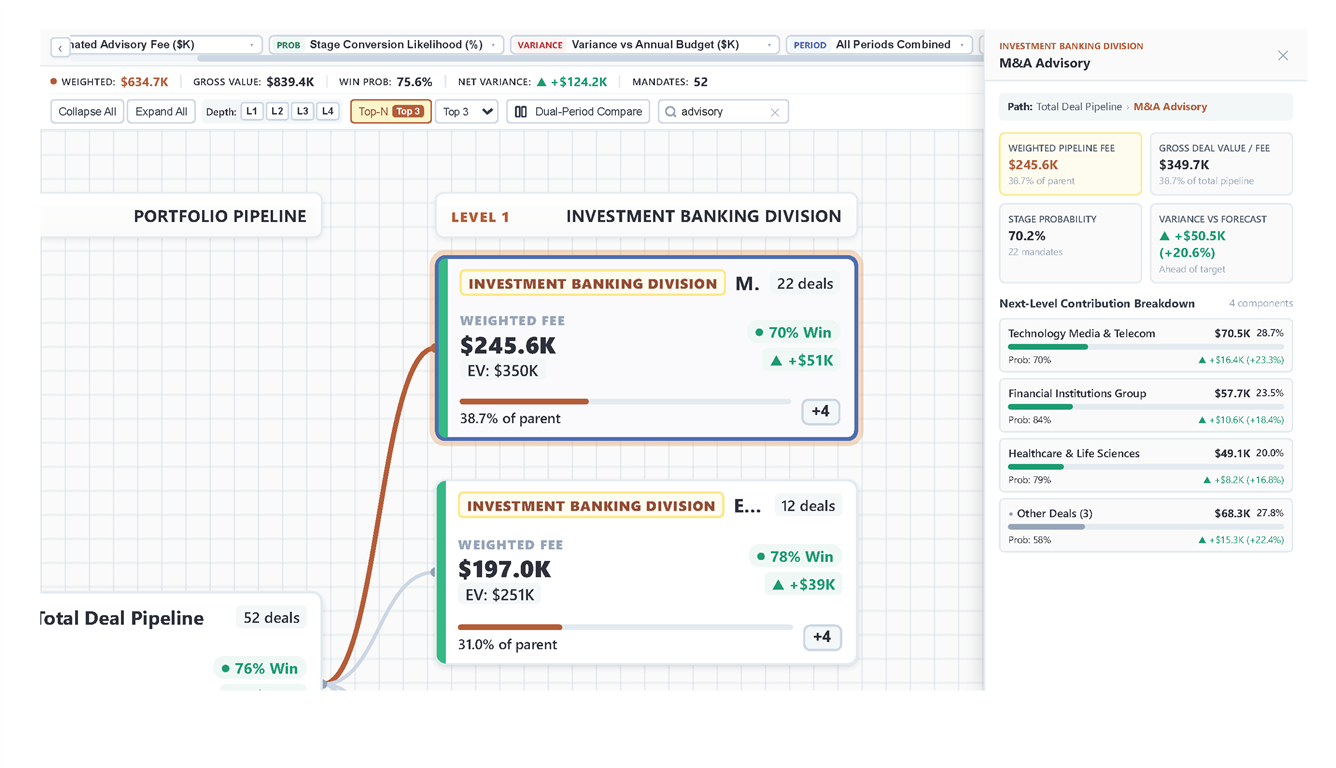
Task: Set depth to L1
Action: (x=252, y=112)
